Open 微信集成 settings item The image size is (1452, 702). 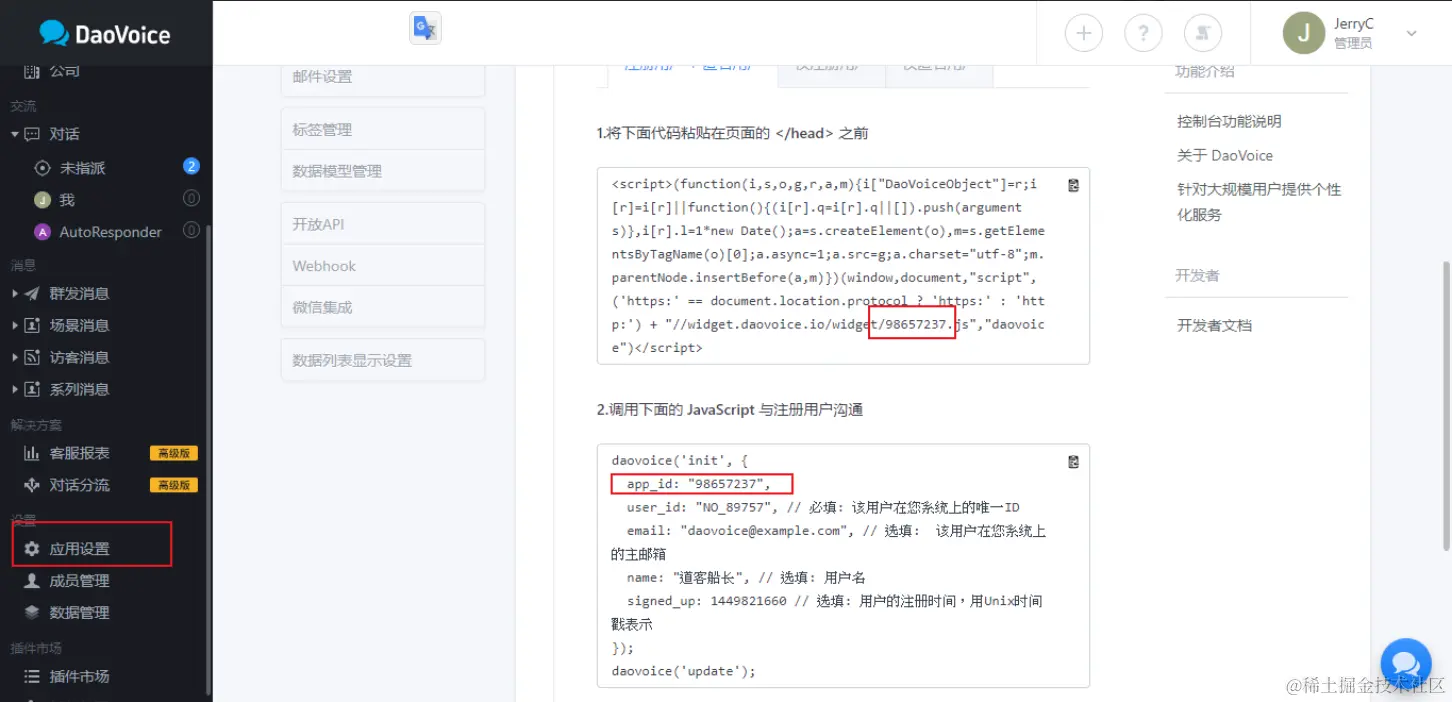(383, 307)
